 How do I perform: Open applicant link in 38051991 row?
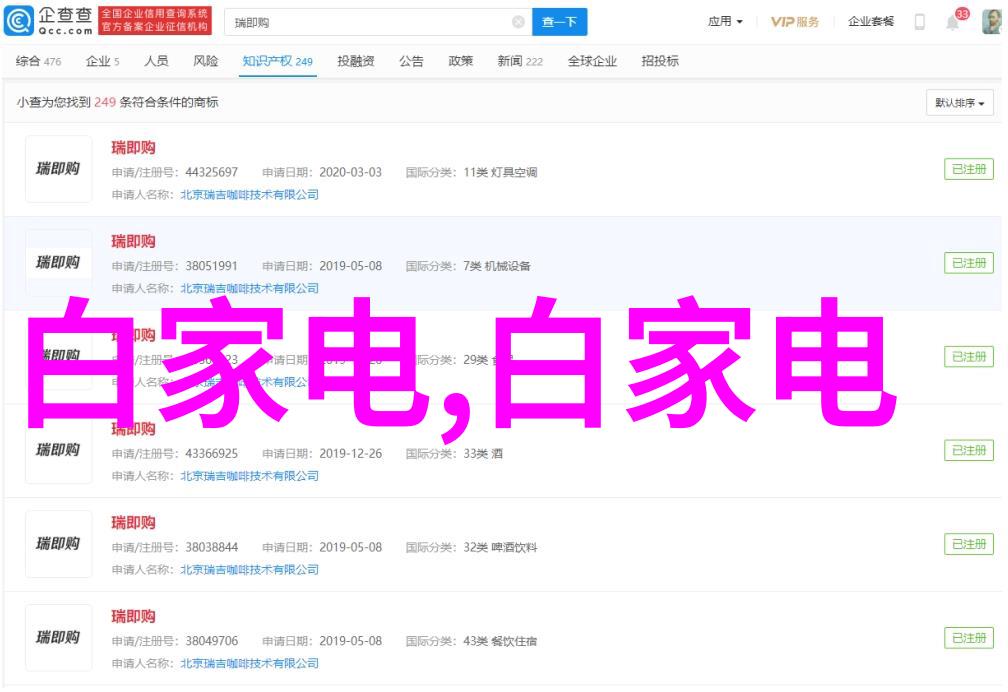pos(249,288)
